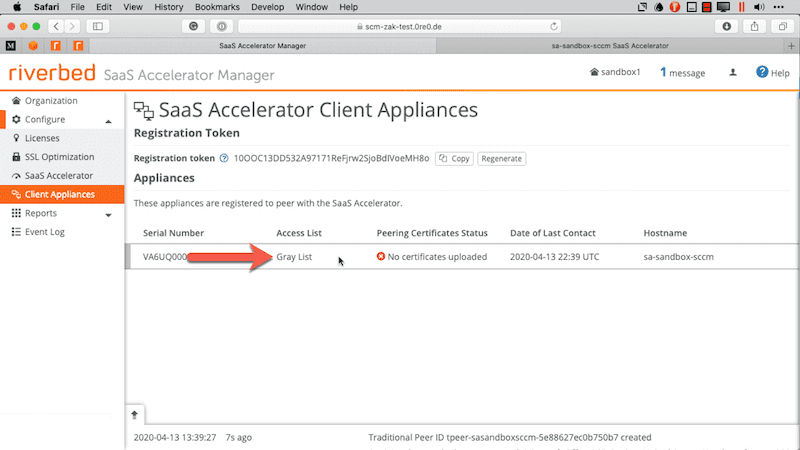This screenshot has height=450, width=800.
Task: Toggle the event log panel up arrow
Action: 135,415
